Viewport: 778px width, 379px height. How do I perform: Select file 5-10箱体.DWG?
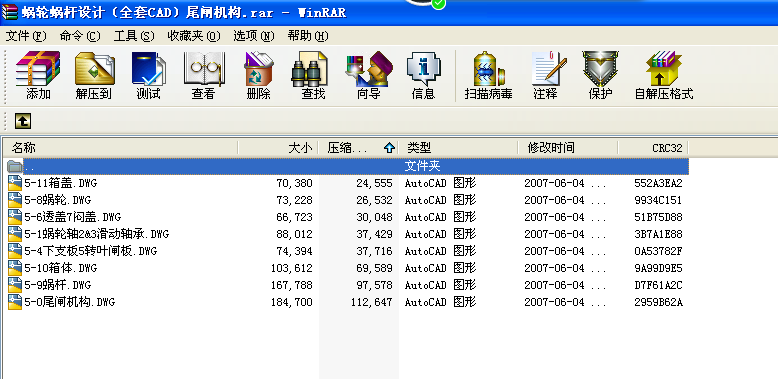pyautogui.click(x=61, y=268)
